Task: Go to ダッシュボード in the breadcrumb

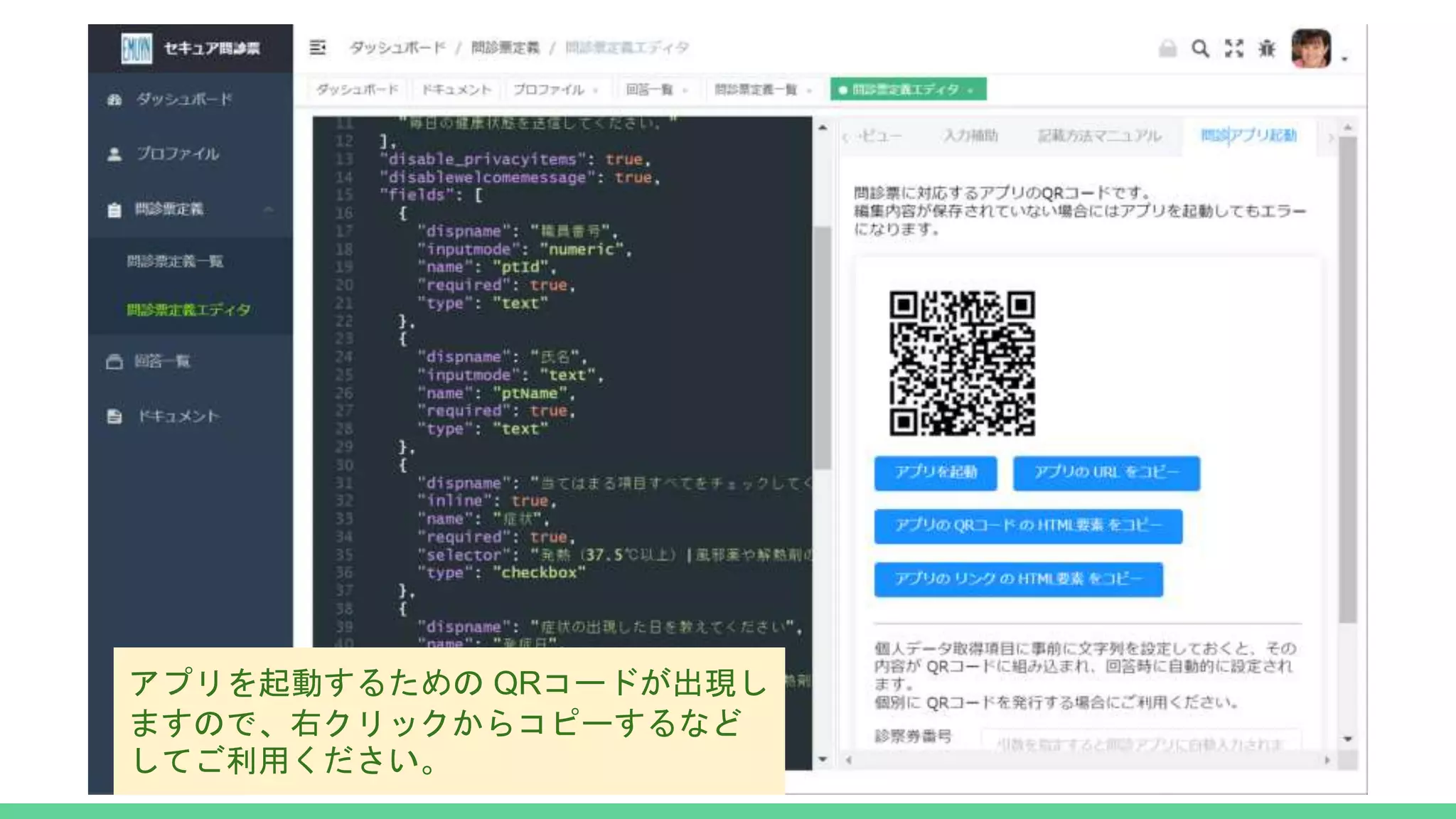Action: coord(397,48)
